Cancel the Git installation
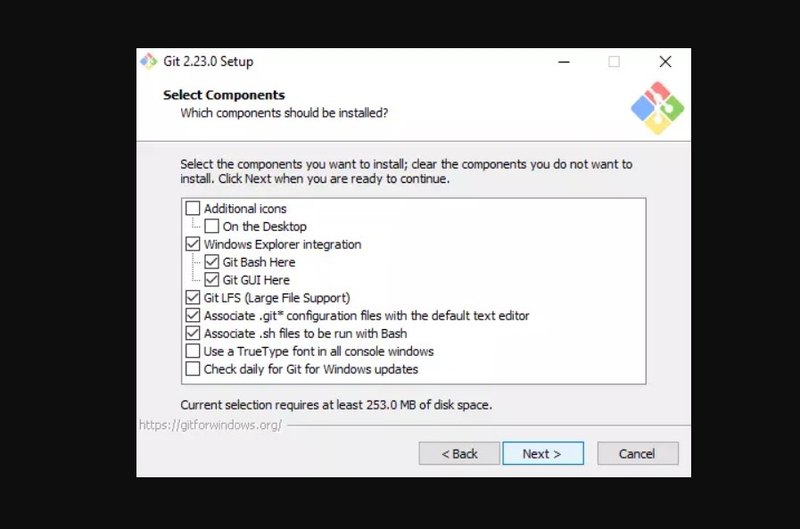The image size is (800, 529). pos(638,454)
